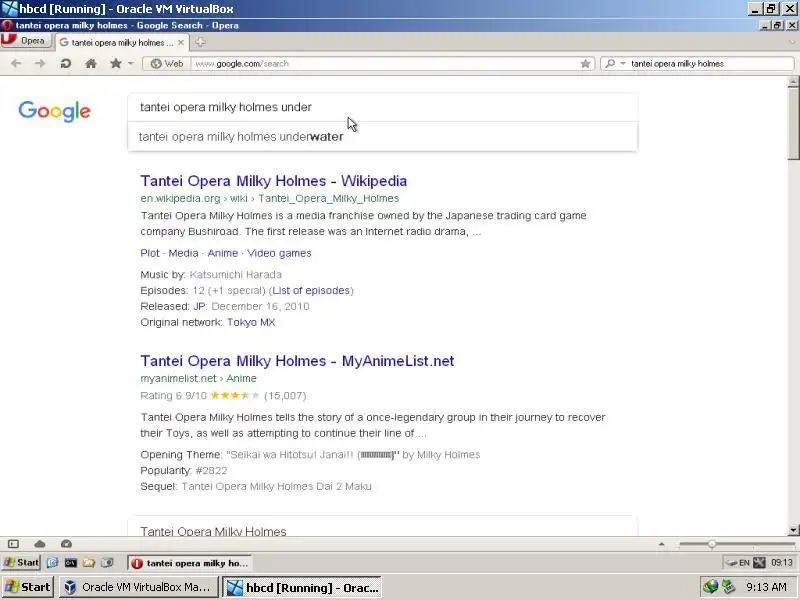The image size is (800, 600).
Task: Launch guest folder explorer quick-launch icon
Action: pos(89,563)
